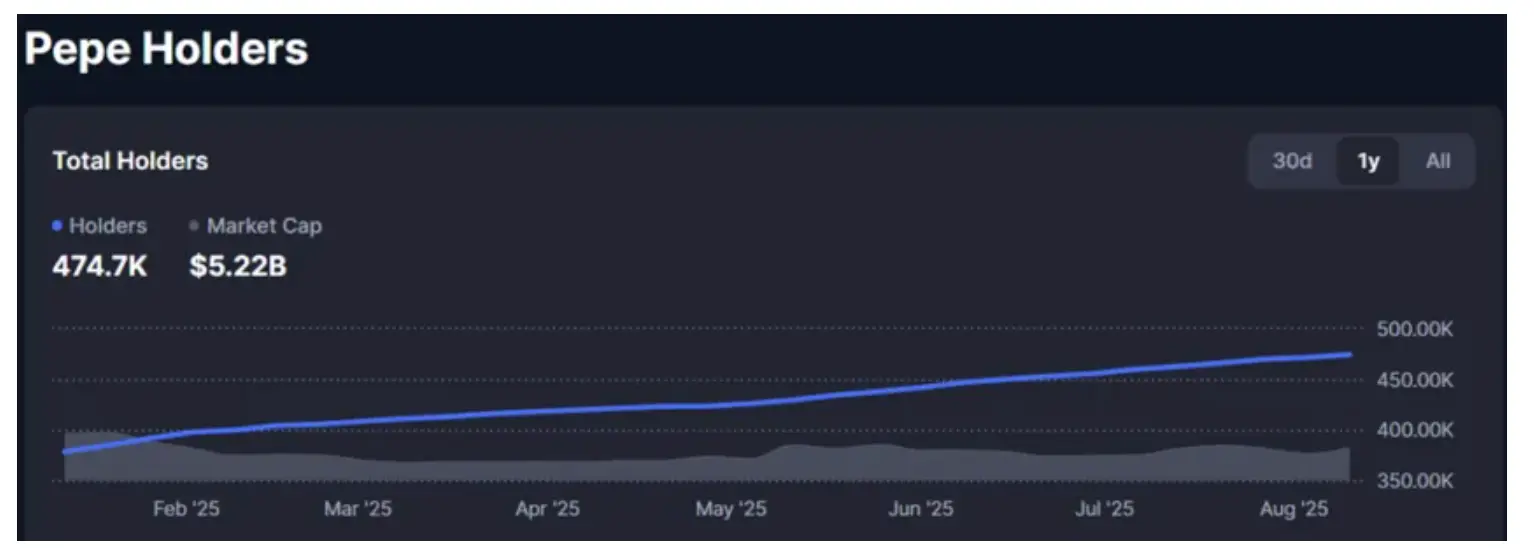Screen dimensions: 1534x556
Task: Click the Jul '25 axis label
Action: (1104, 510)
